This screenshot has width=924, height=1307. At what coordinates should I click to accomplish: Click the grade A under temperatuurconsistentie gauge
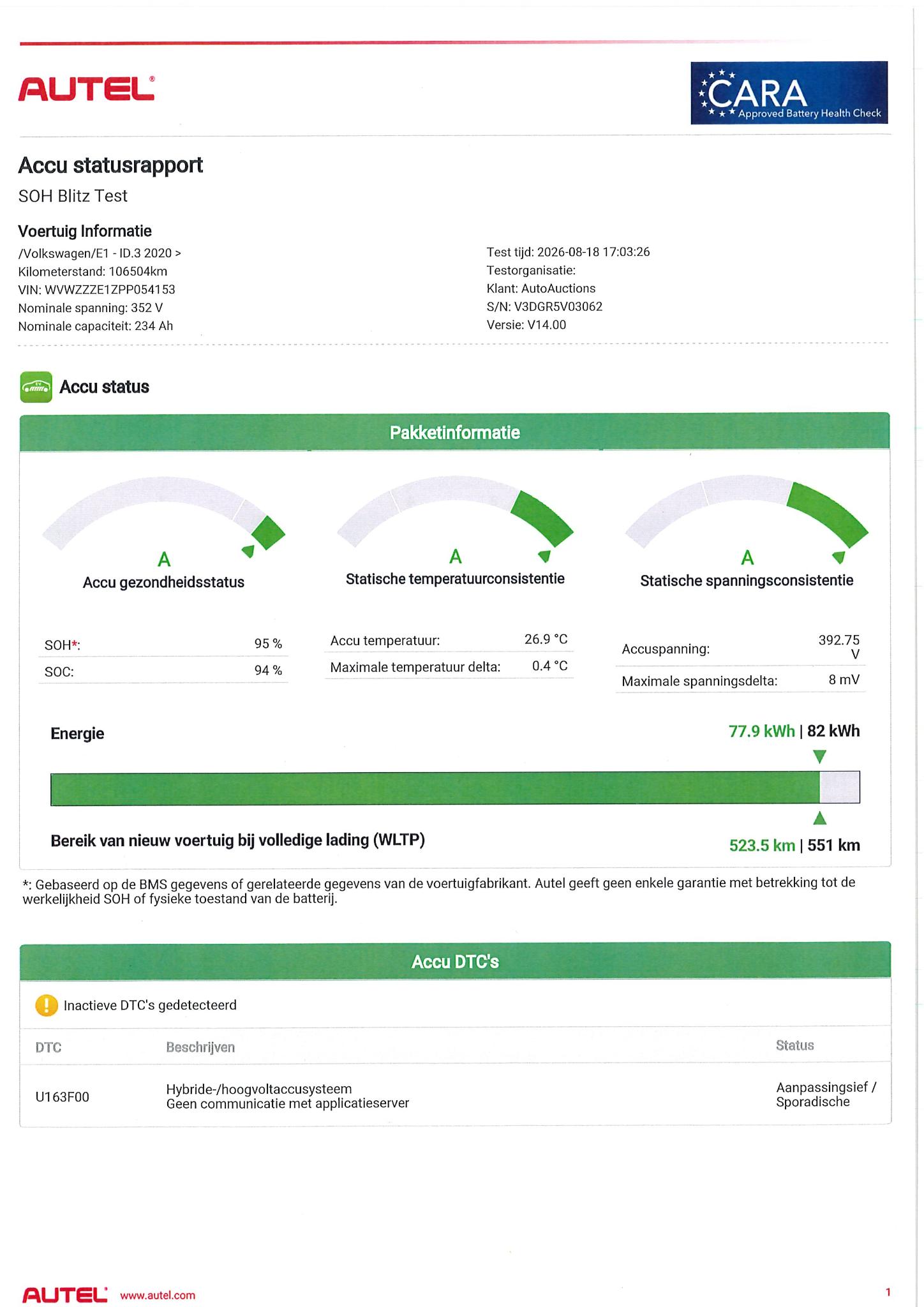(455, 557)
